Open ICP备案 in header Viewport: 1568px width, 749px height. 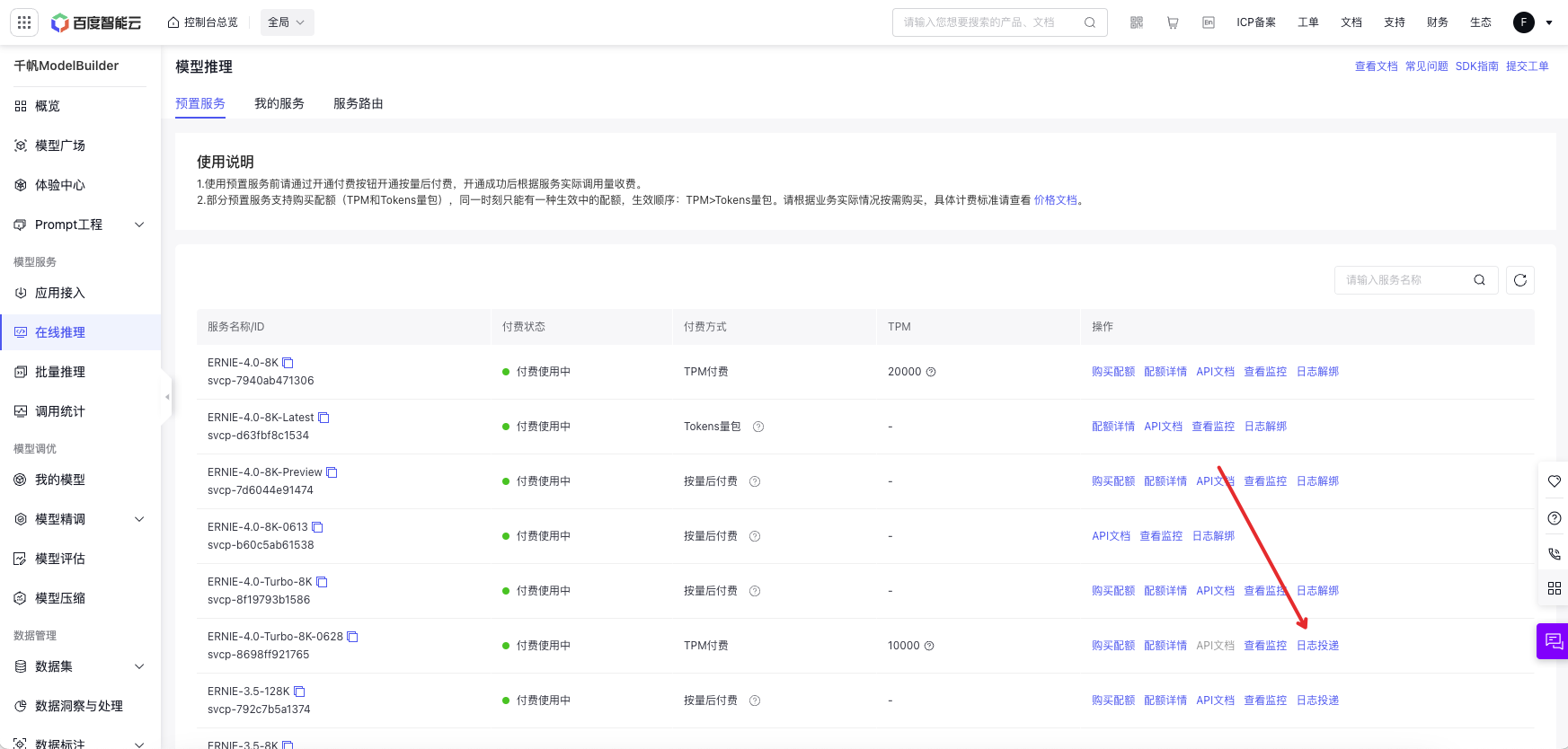tap(1256, 22)
